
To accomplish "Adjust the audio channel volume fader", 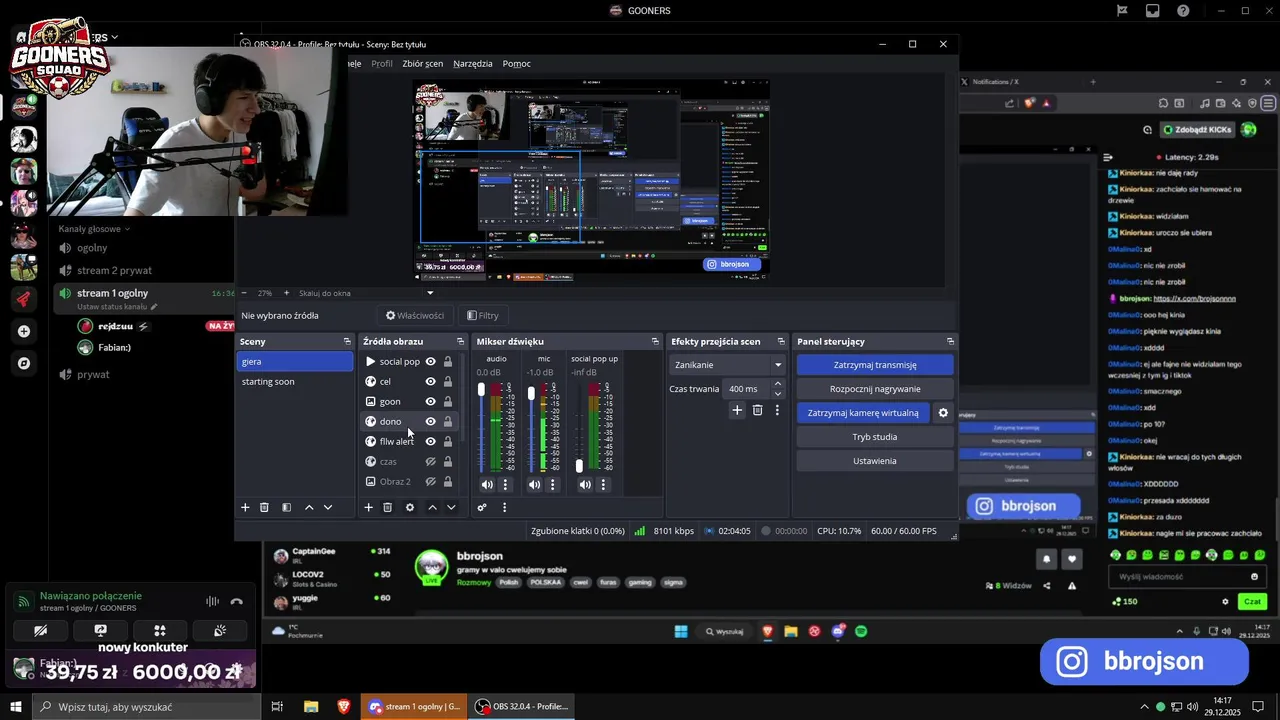I will (481, 389).
